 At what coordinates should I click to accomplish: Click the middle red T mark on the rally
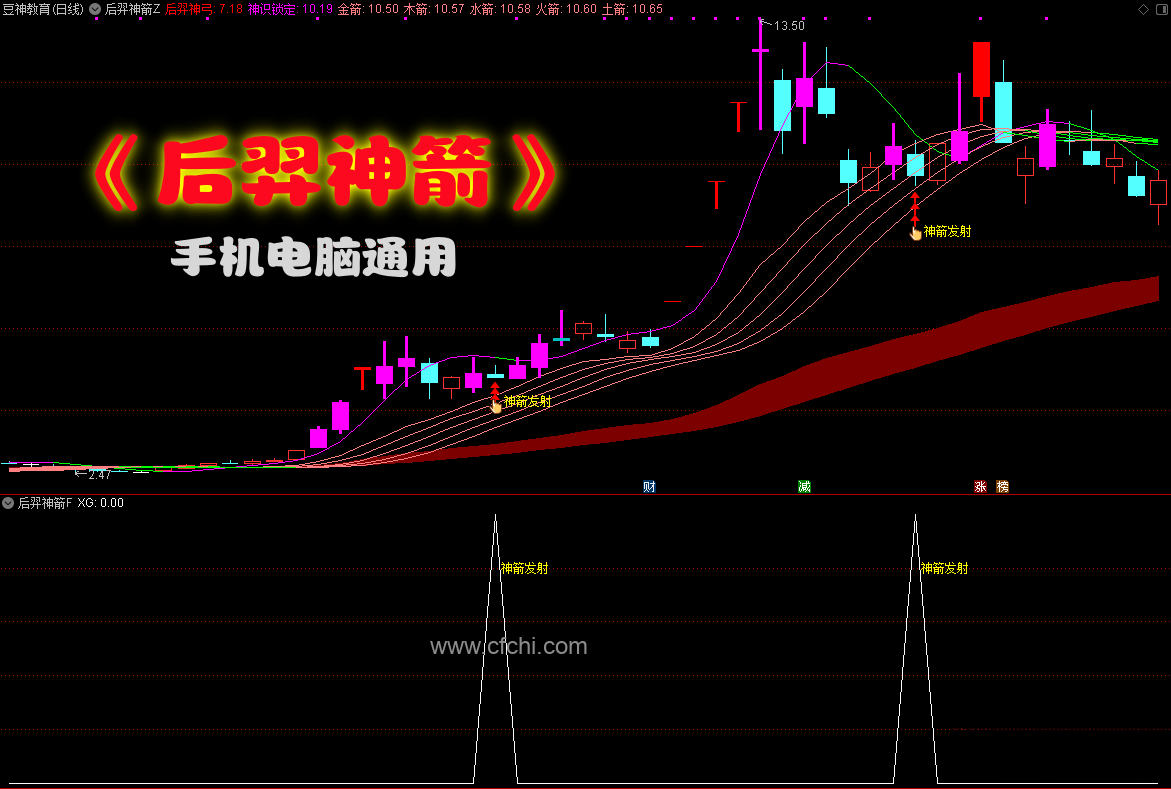click(x=716, y=194)
